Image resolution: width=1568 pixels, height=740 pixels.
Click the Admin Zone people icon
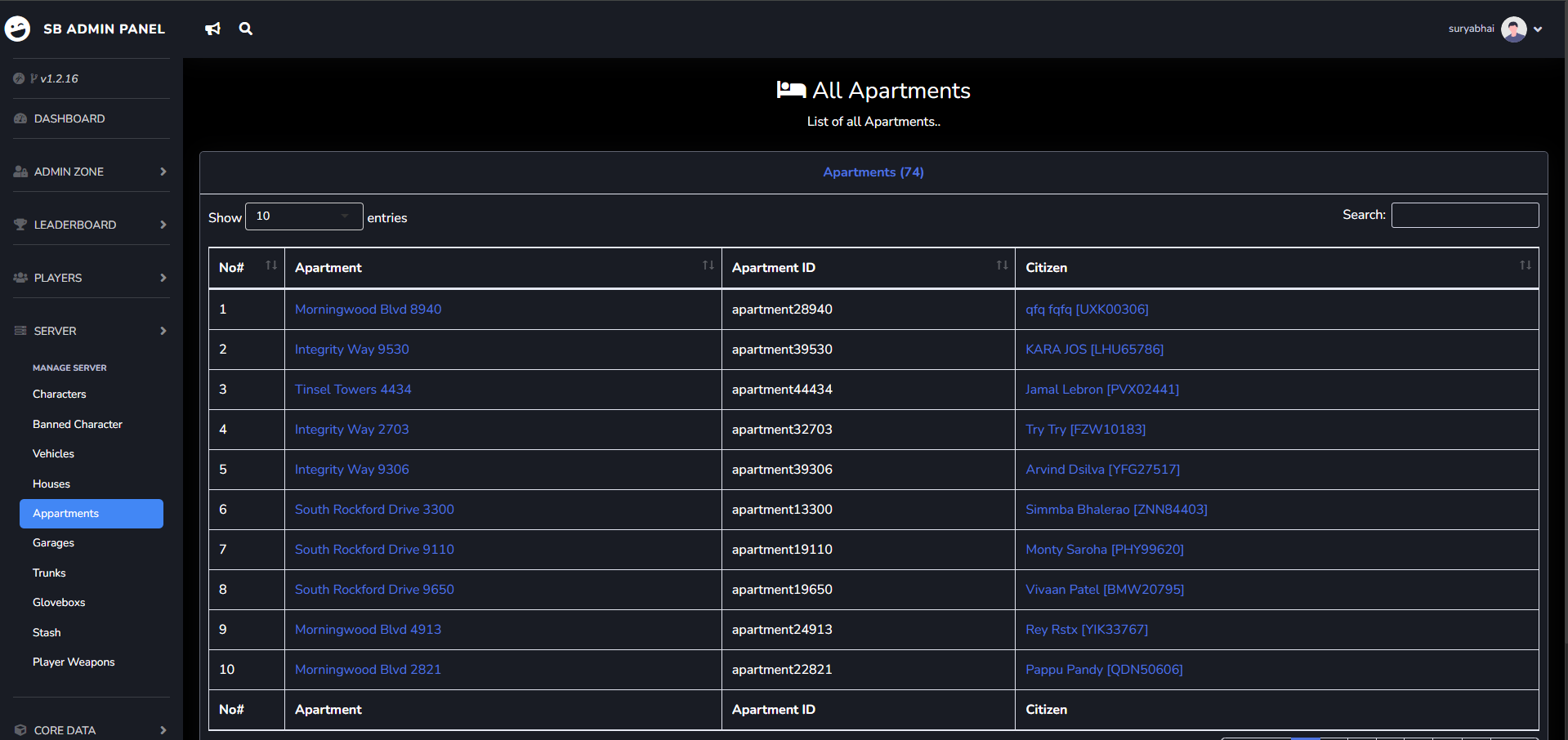(19, 172)
